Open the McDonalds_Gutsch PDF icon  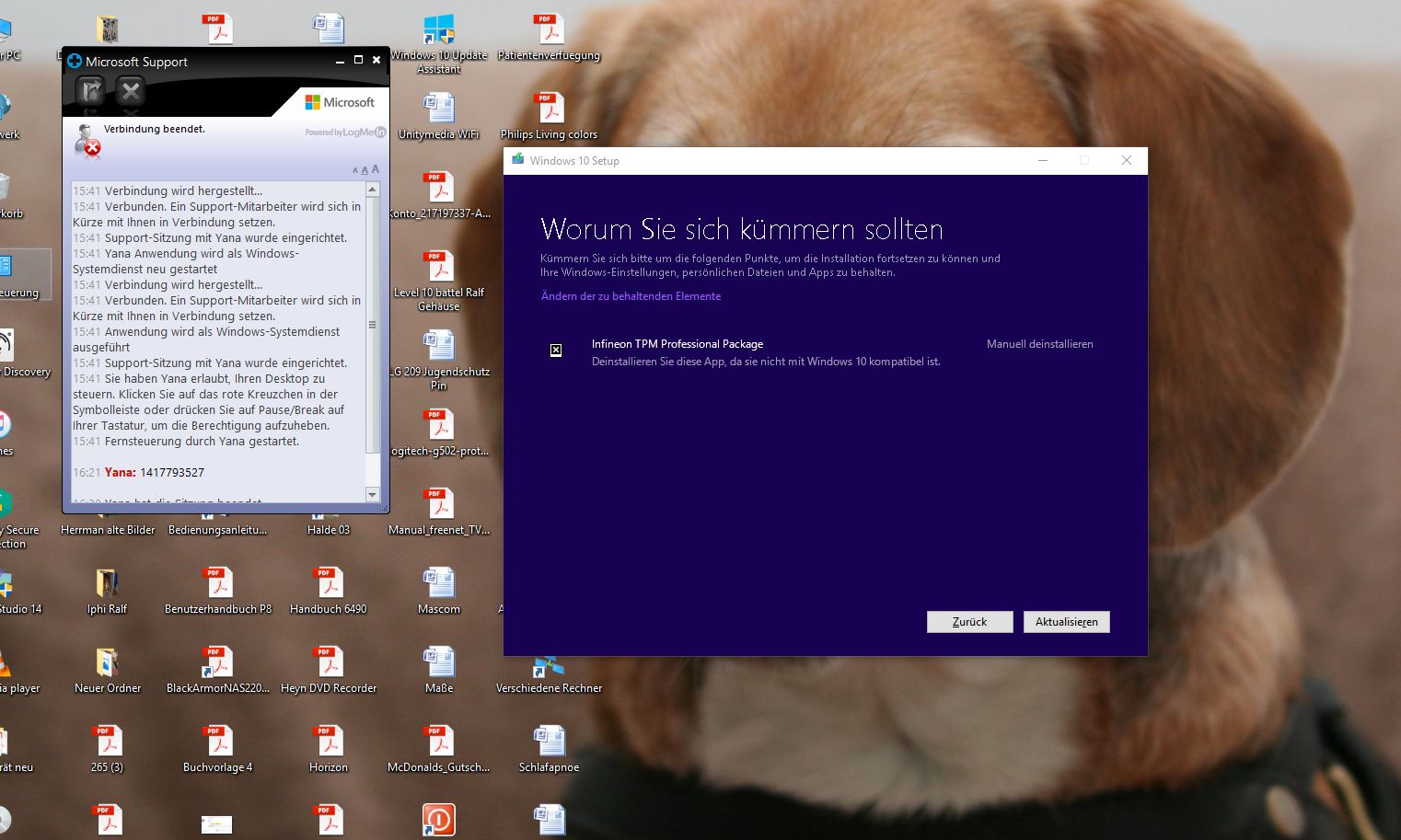pyautogui.click(x=439, y=749)
